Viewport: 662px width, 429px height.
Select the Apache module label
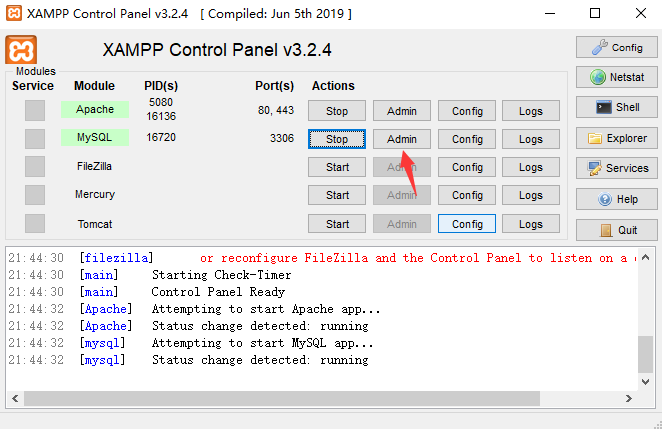coord(95,109)
